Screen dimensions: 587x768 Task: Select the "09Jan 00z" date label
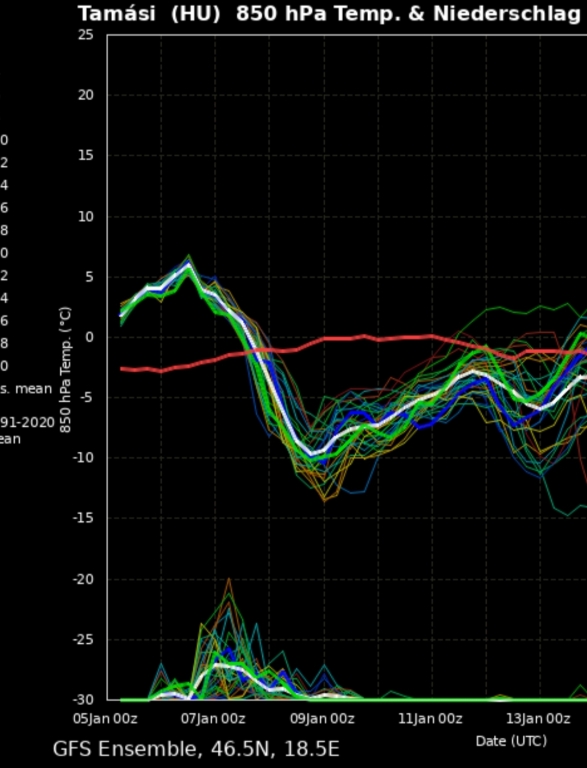pos(322,719)
